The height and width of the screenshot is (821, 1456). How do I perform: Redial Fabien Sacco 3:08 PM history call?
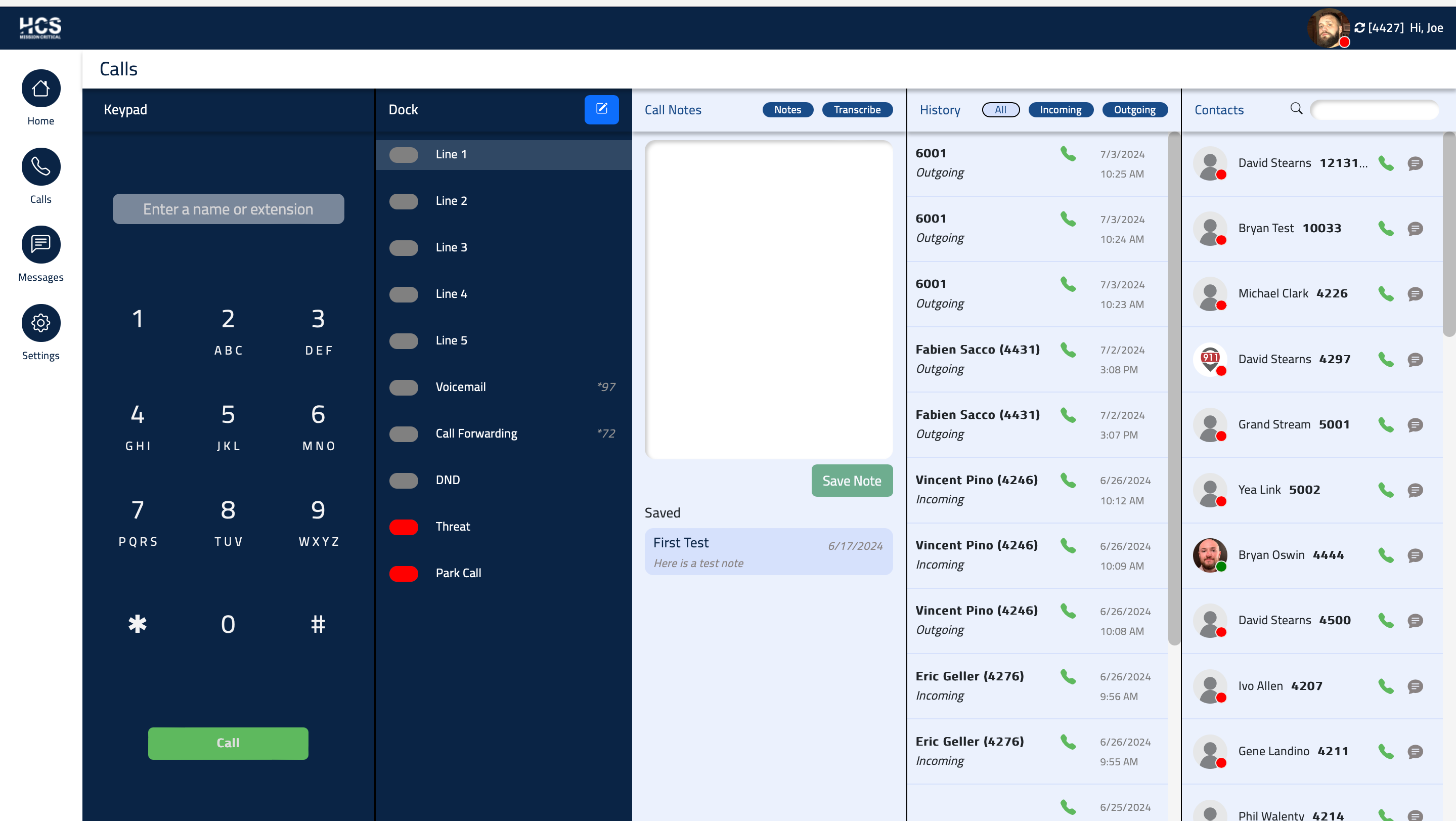point(1068,350)
